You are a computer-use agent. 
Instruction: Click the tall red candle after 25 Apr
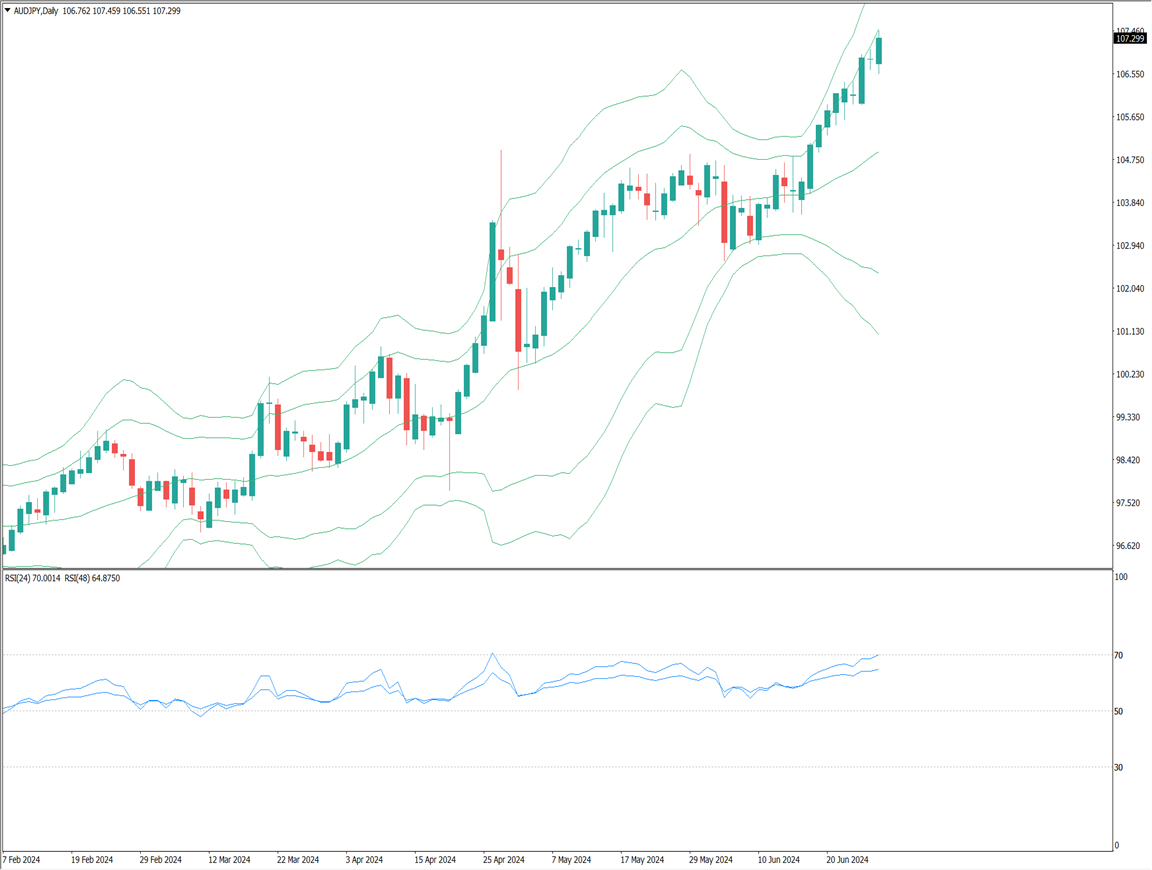[518, 320]
